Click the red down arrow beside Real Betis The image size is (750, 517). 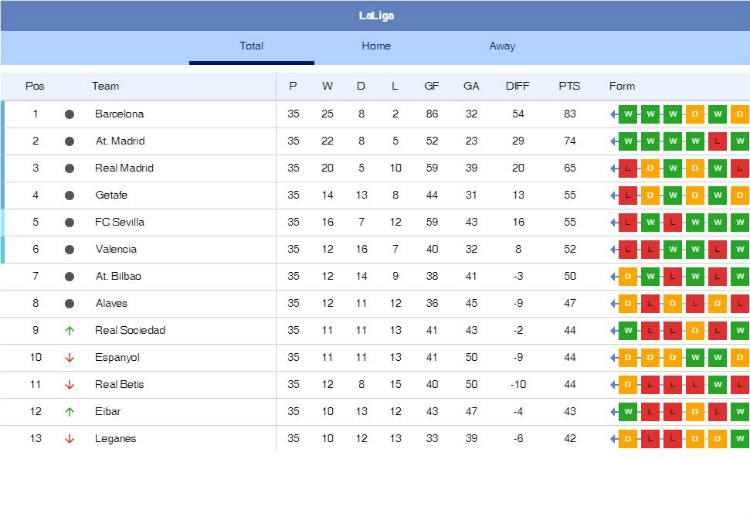pyautogui.click(x=69, y=384)
